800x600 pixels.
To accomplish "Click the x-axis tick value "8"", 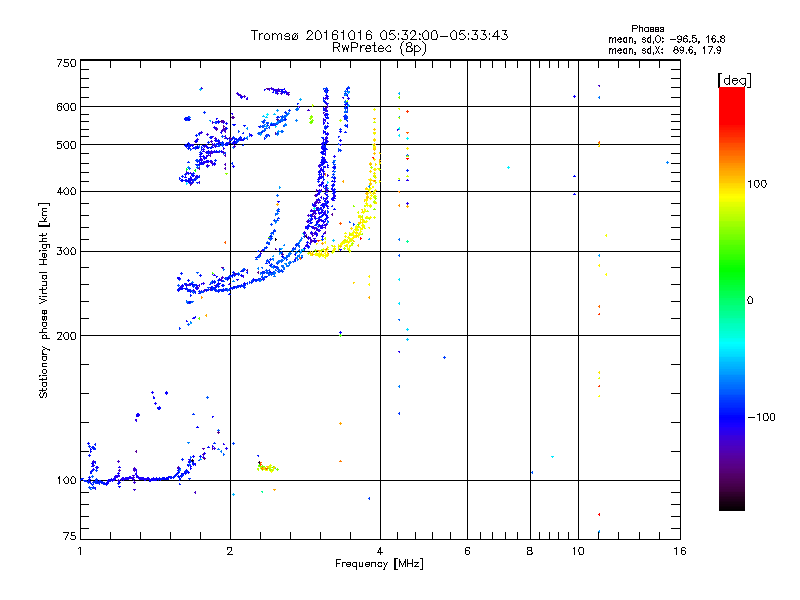I will [530, 551].
